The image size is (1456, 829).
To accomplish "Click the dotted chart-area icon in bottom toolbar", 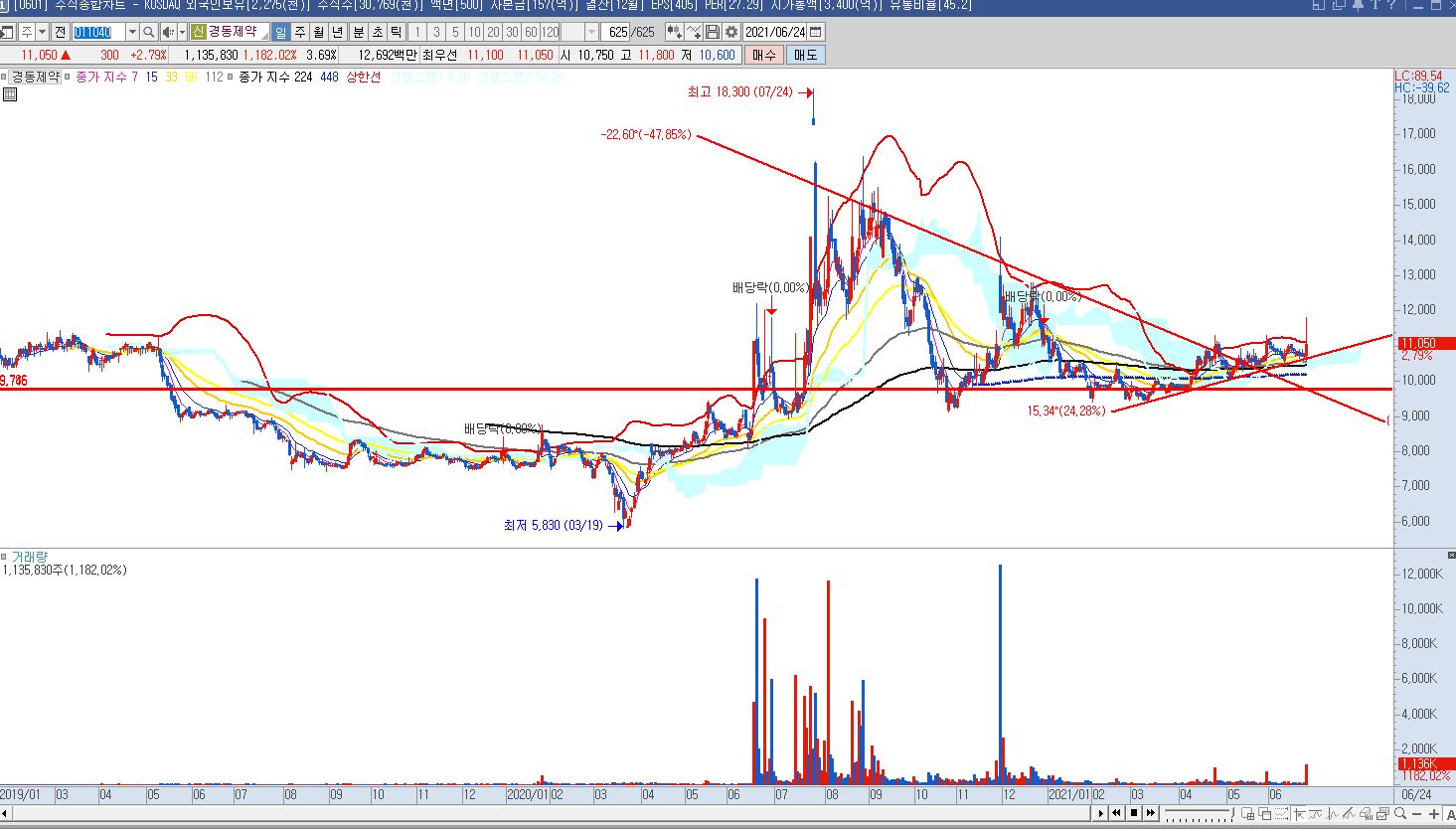I will click(x=1282, y=814).
